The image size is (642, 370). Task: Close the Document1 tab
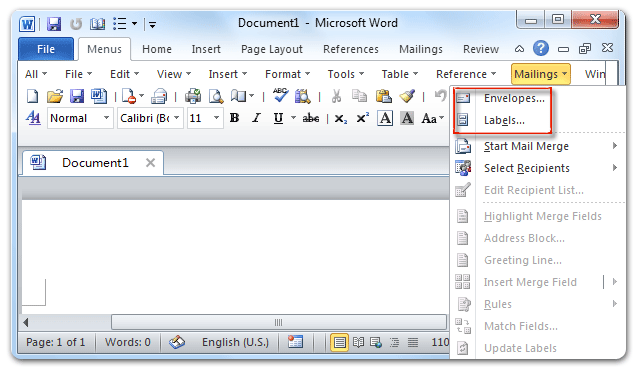tap(150, 163)
